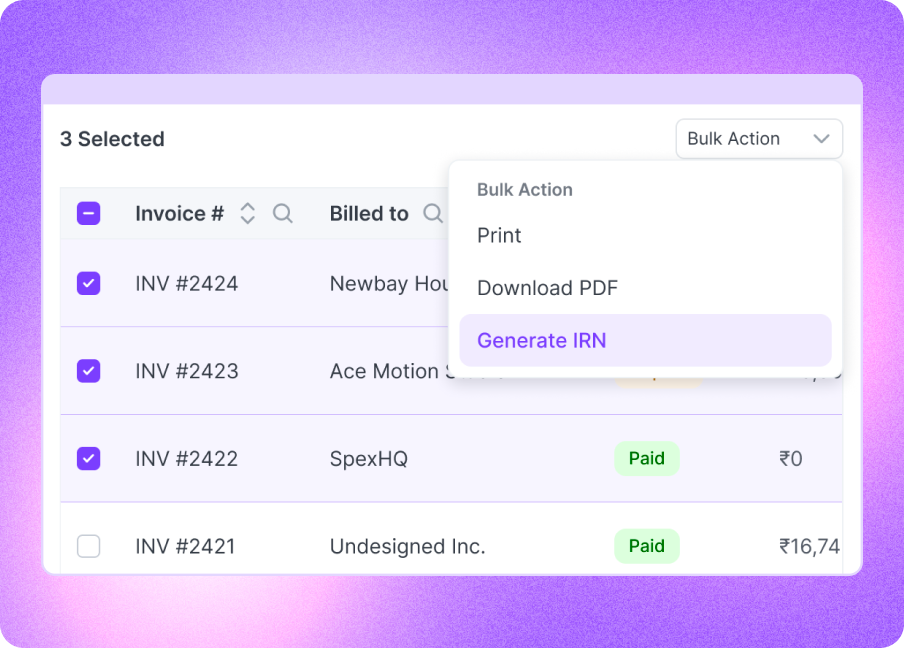
Task: Click the Paid status for Undesigned Inc.
Action: click(646, 546)
